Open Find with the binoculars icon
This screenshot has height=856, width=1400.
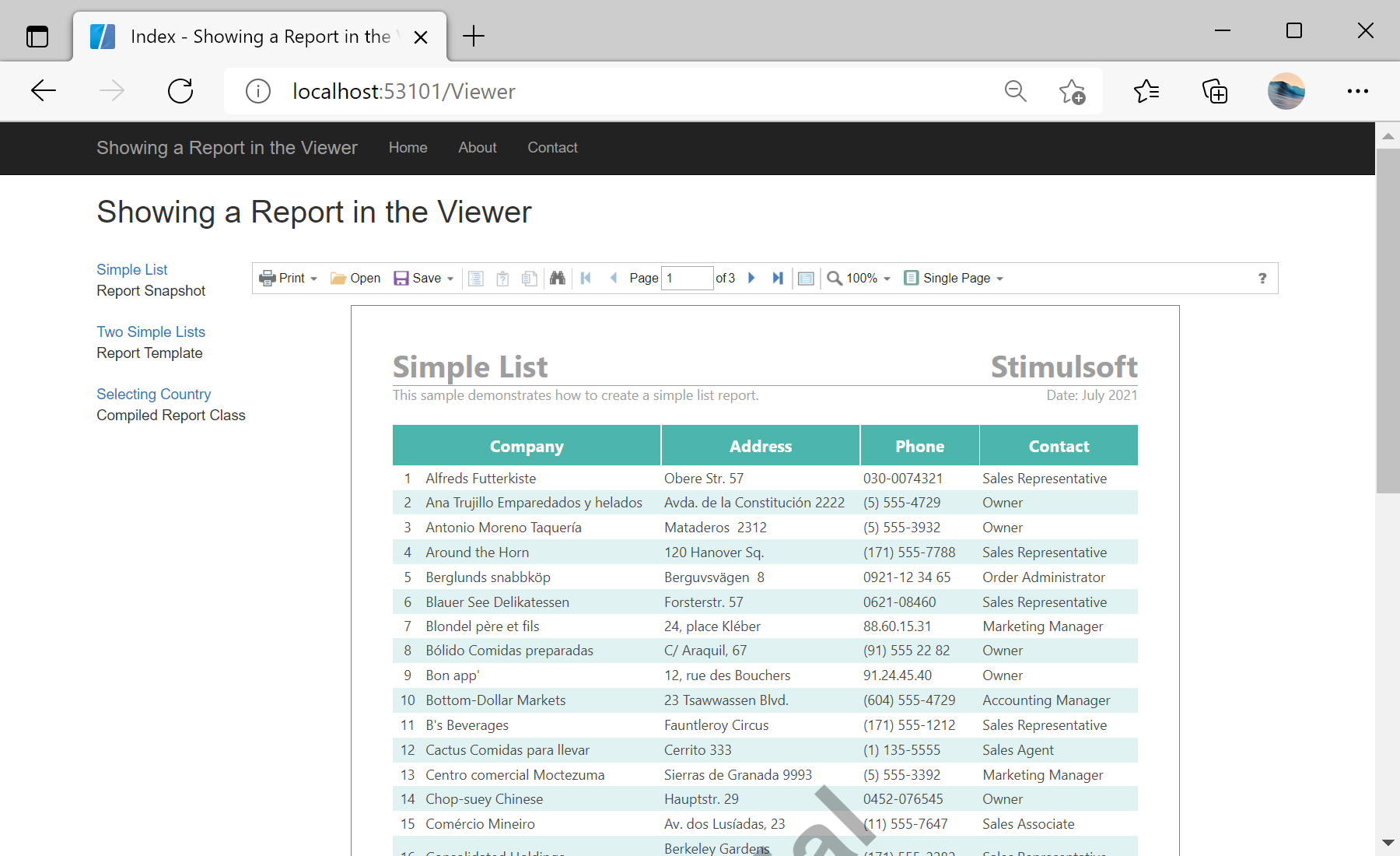tap(557, 278)
